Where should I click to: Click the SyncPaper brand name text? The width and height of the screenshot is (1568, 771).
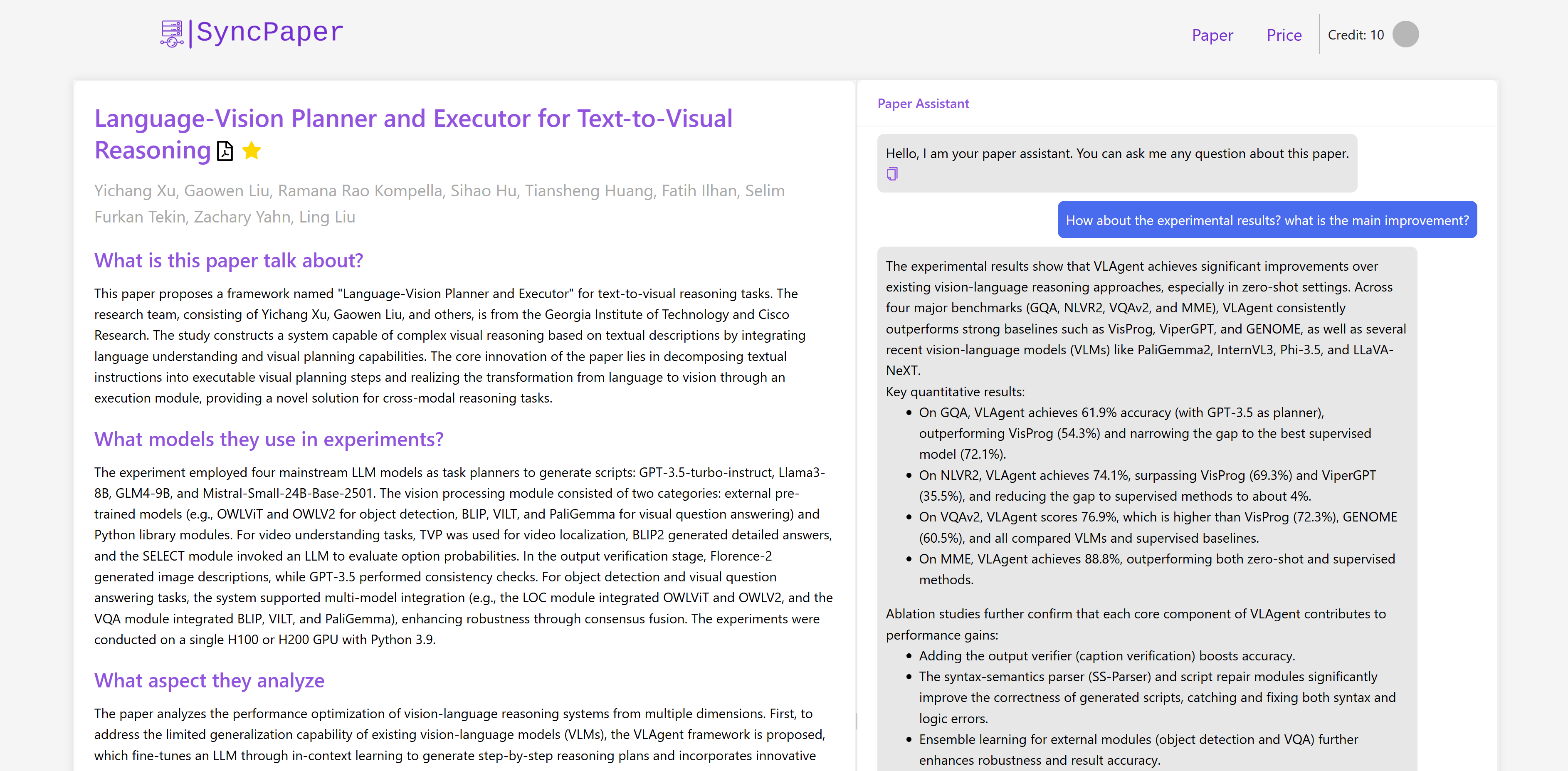click(270, 32)
